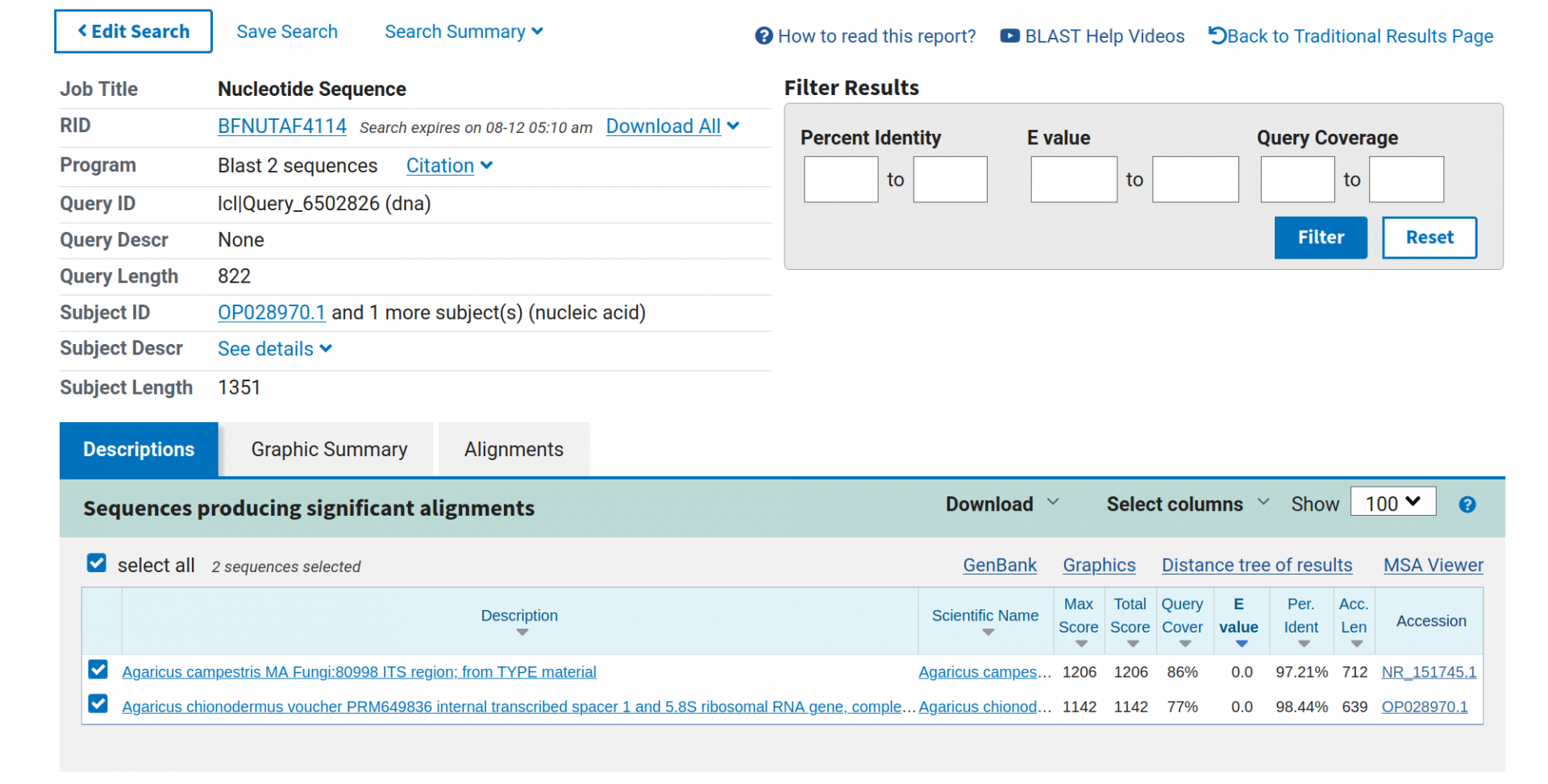1548x784 pixels.
Task: Expand See details for Subject Descr
Action: [x=274, y=349]
